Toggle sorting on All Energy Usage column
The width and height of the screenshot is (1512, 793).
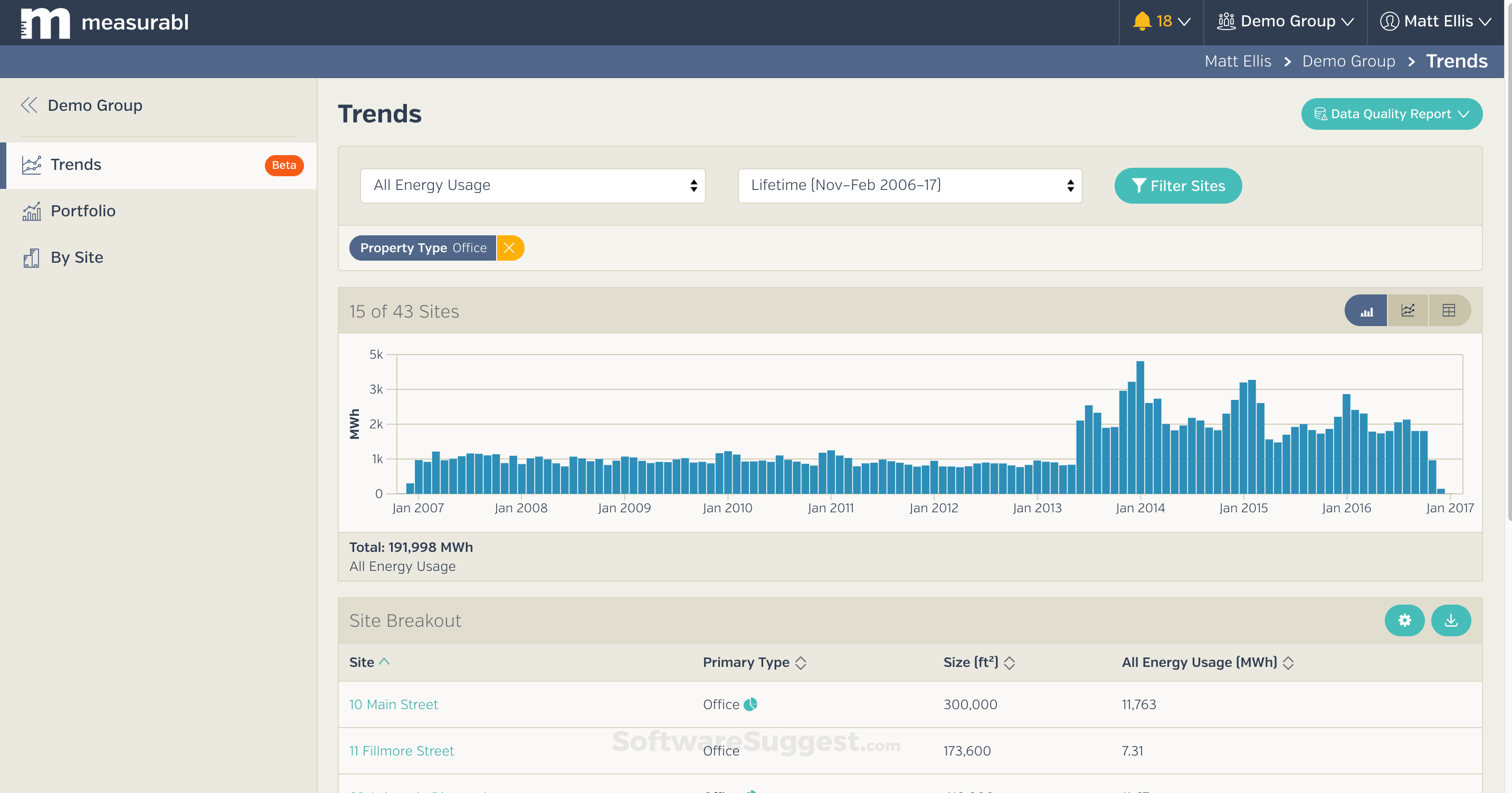coord(1288,662)
